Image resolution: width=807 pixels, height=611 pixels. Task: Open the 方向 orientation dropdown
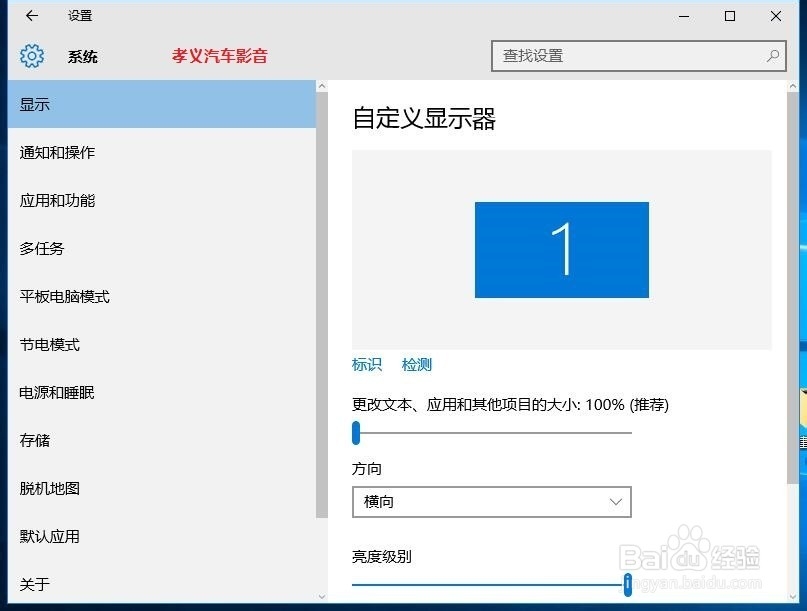[491, 501]
